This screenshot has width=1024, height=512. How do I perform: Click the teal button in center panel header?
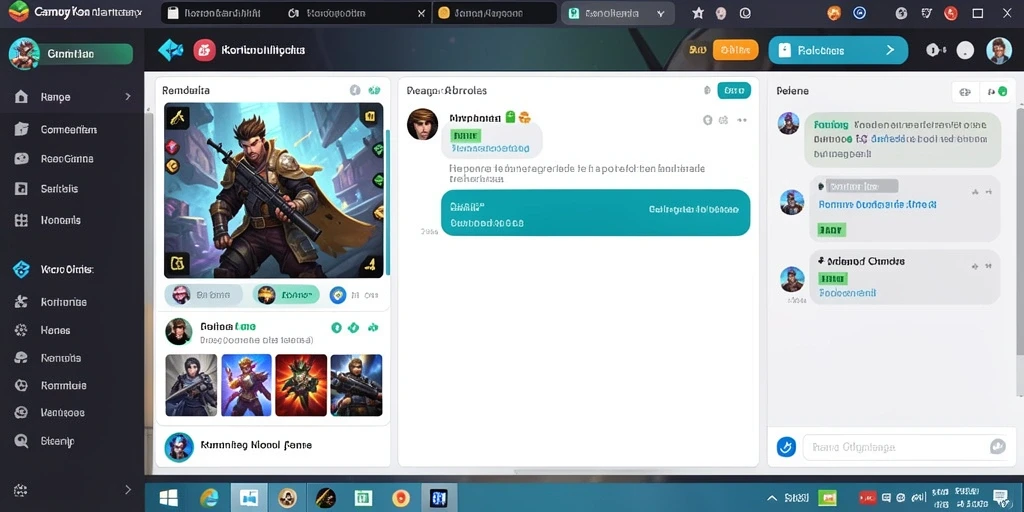(x=734, y=91)
